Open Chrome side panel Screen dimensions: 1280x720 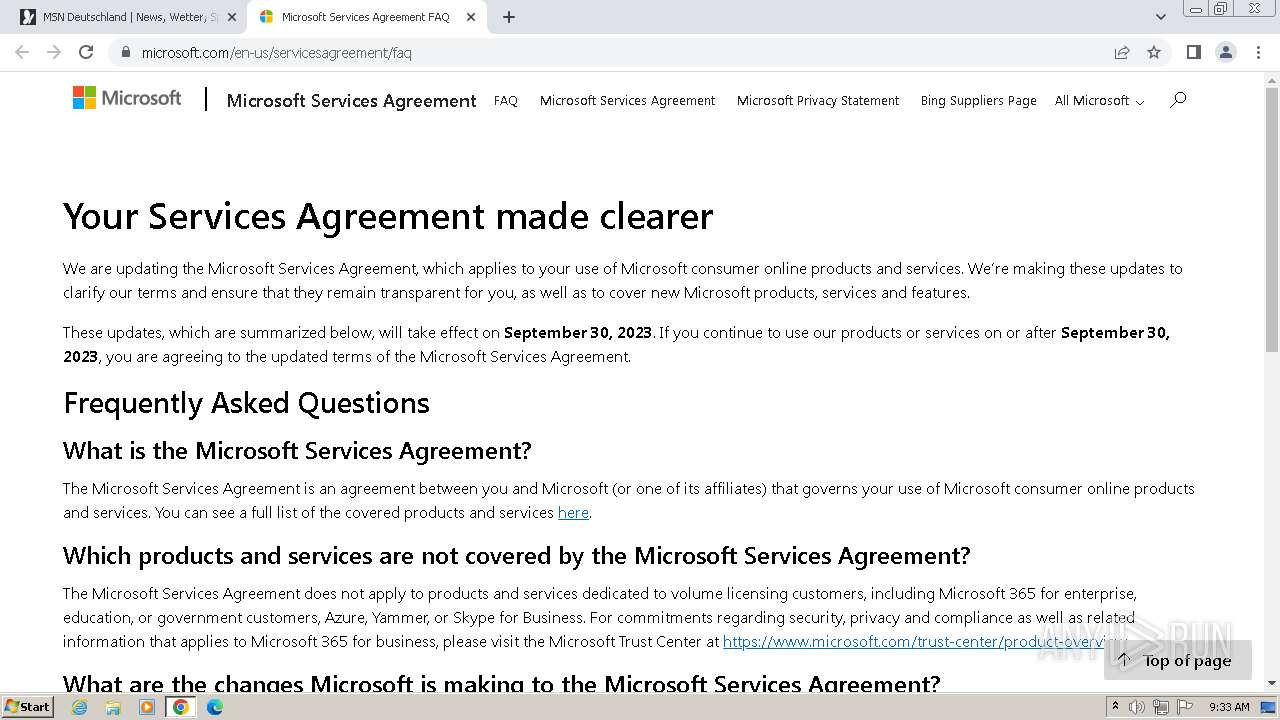coord(1193,52)
